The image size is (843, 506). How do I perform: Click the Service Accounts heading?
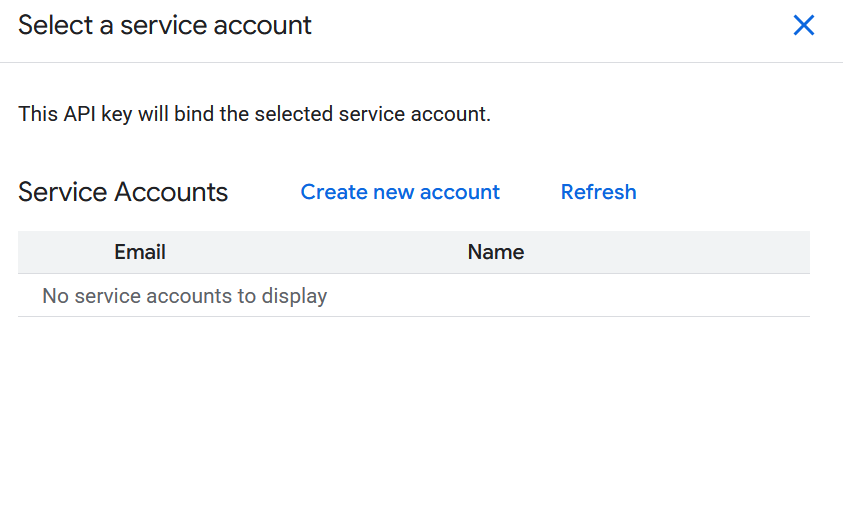(x=123, y=192)
